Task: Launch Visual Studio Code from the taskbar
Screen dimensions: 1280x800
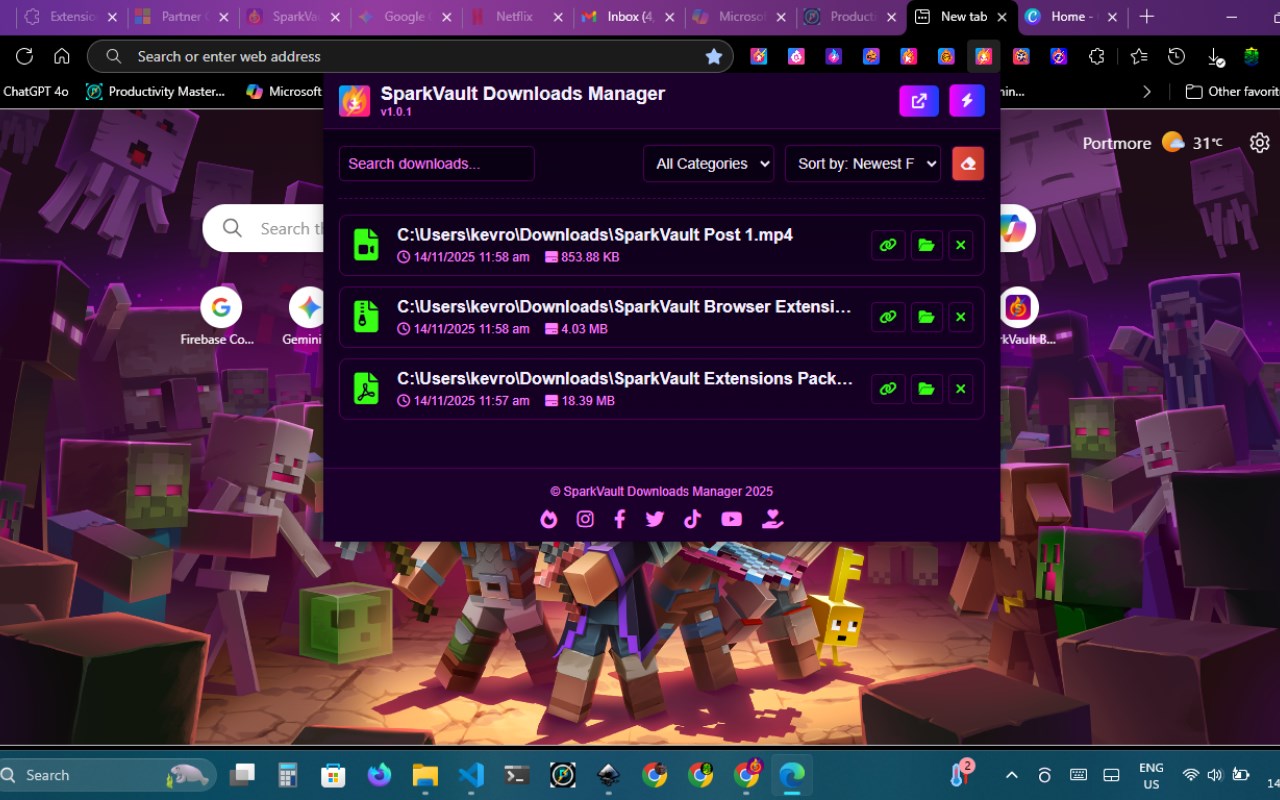Action: (x=471, y=775)
